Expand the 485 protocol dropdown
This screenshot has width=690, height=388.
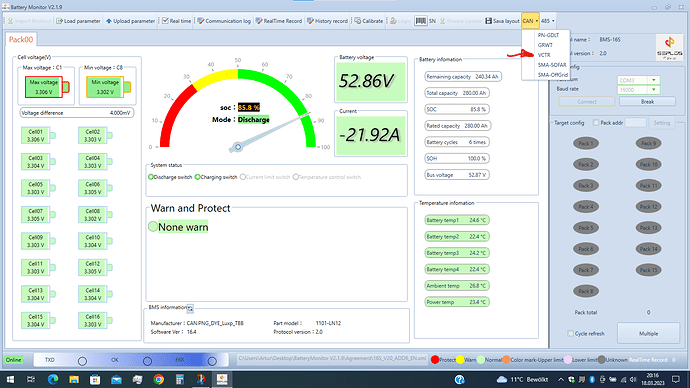coord(548,21)
